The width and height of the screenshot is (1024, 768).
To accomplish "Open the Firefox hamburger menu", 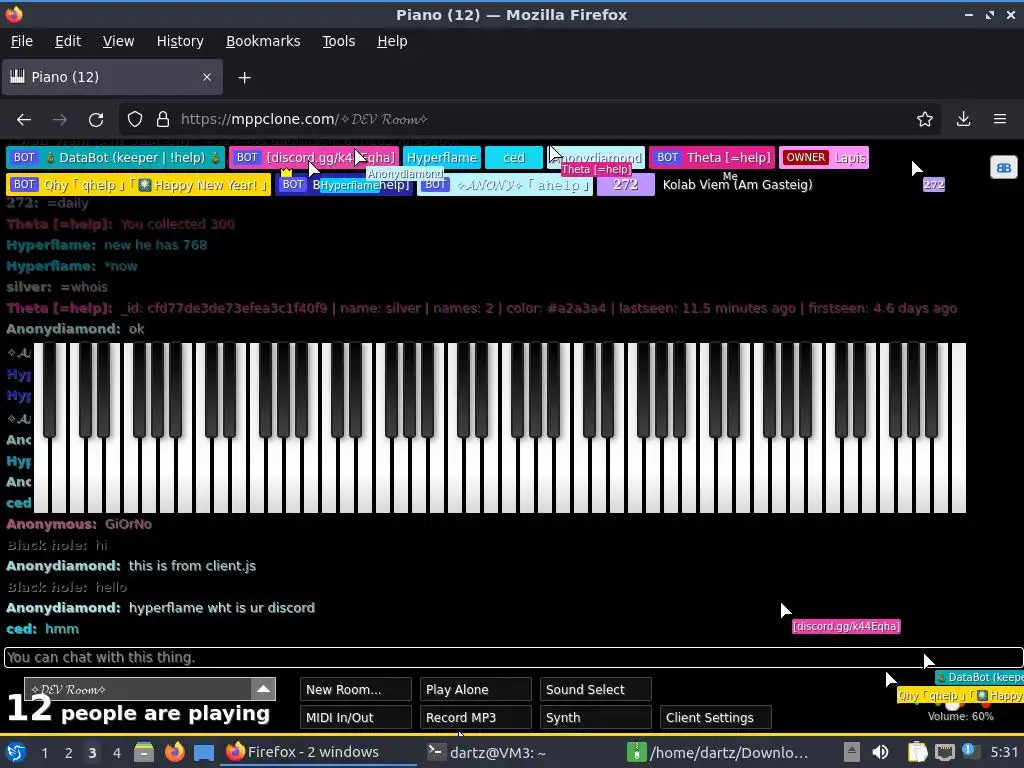I will click(1000, 120).
